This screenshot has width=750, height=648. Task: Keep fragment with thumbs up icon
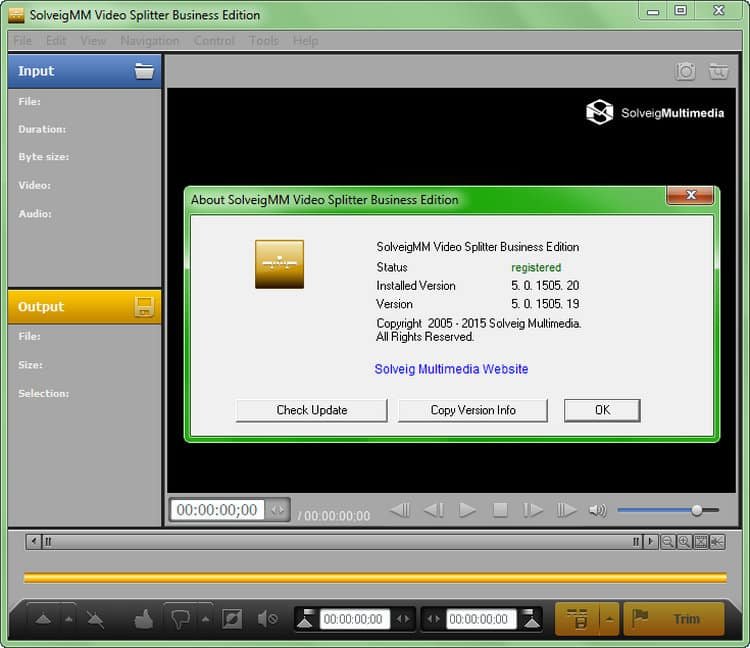pos(143,619)
